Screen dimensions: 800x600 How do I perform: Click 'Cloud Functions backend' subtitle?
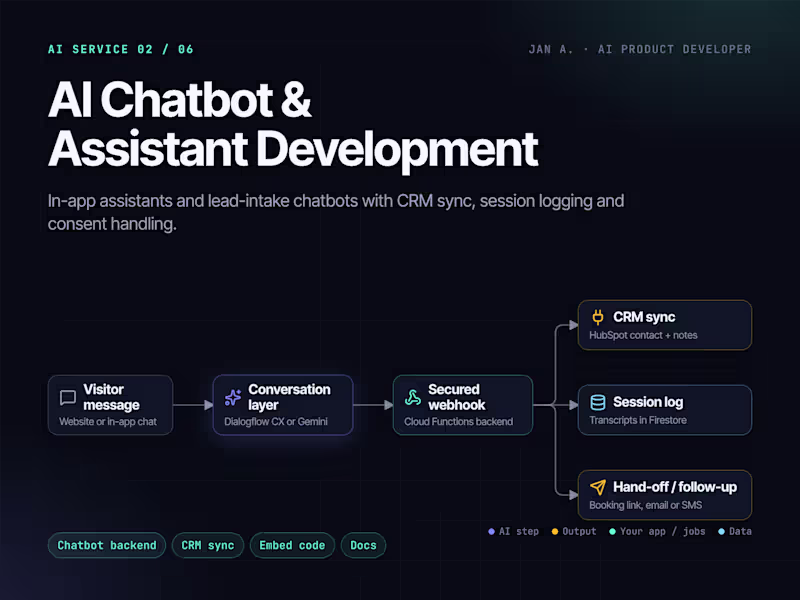(x=459, y=422)
